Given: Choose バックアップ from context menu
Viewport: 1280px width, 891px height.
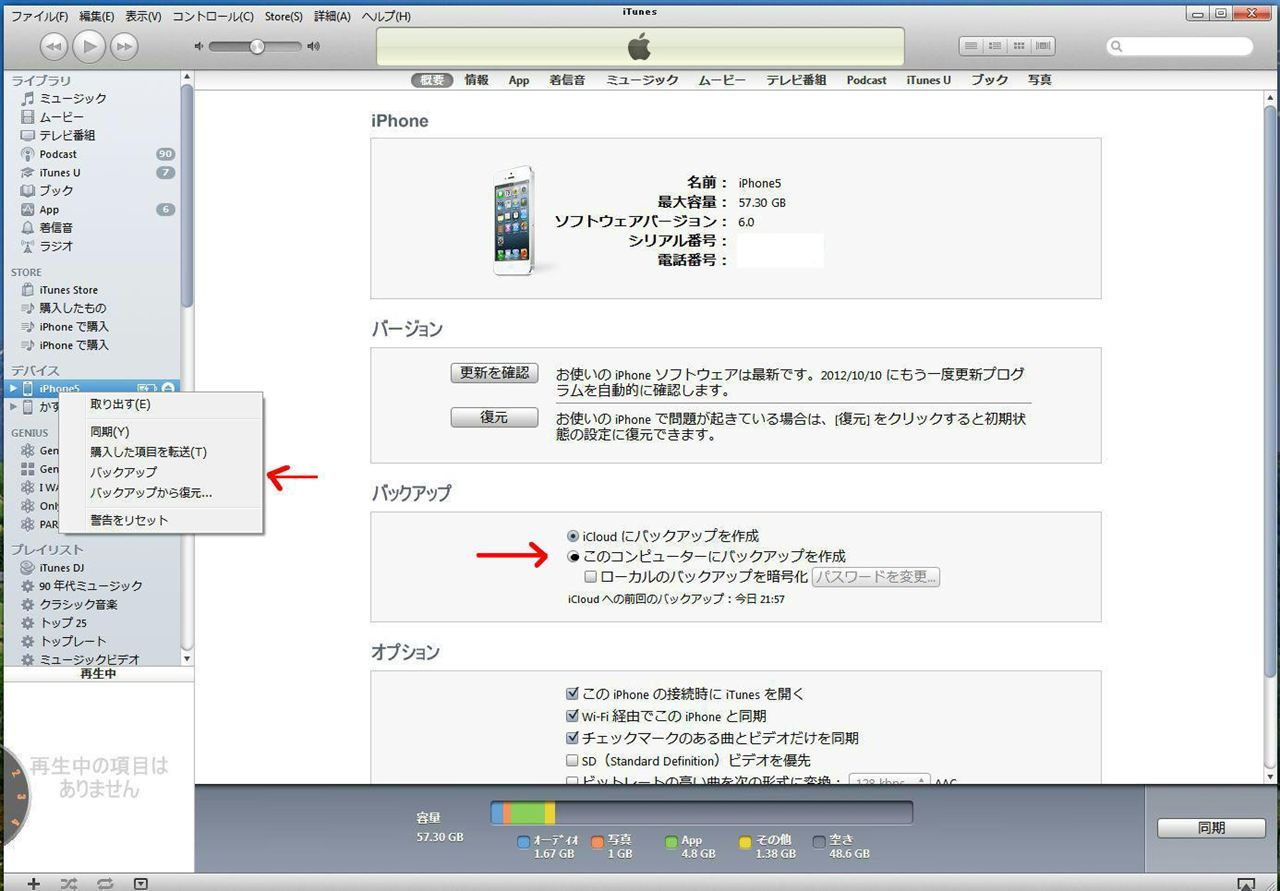Looking at the screenshot, I should click(x=161, y=472).
